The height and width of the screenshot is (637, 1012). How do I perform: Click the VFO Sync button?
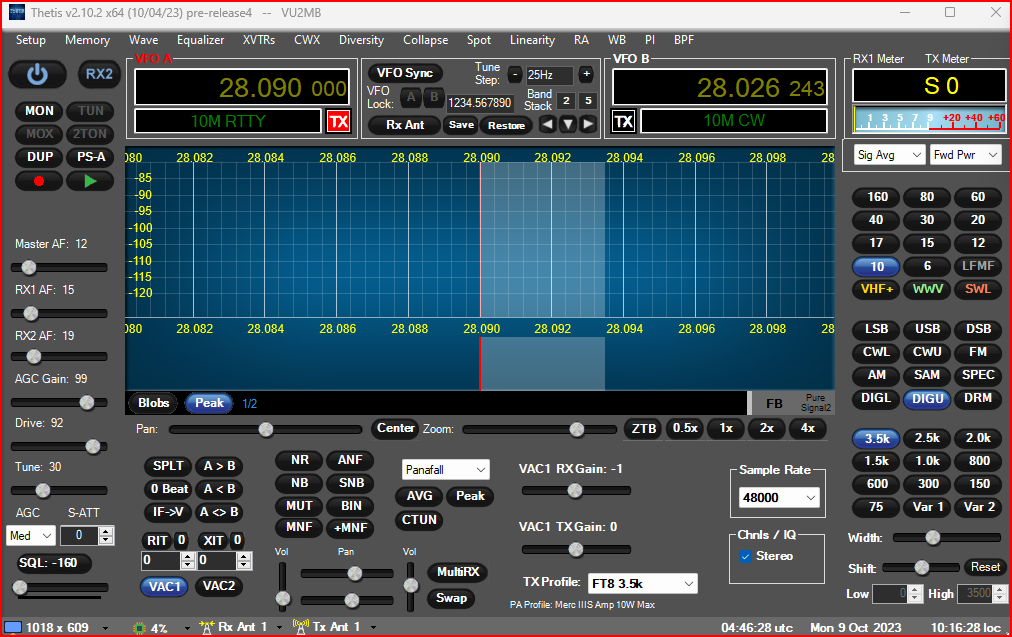[405, 73]
